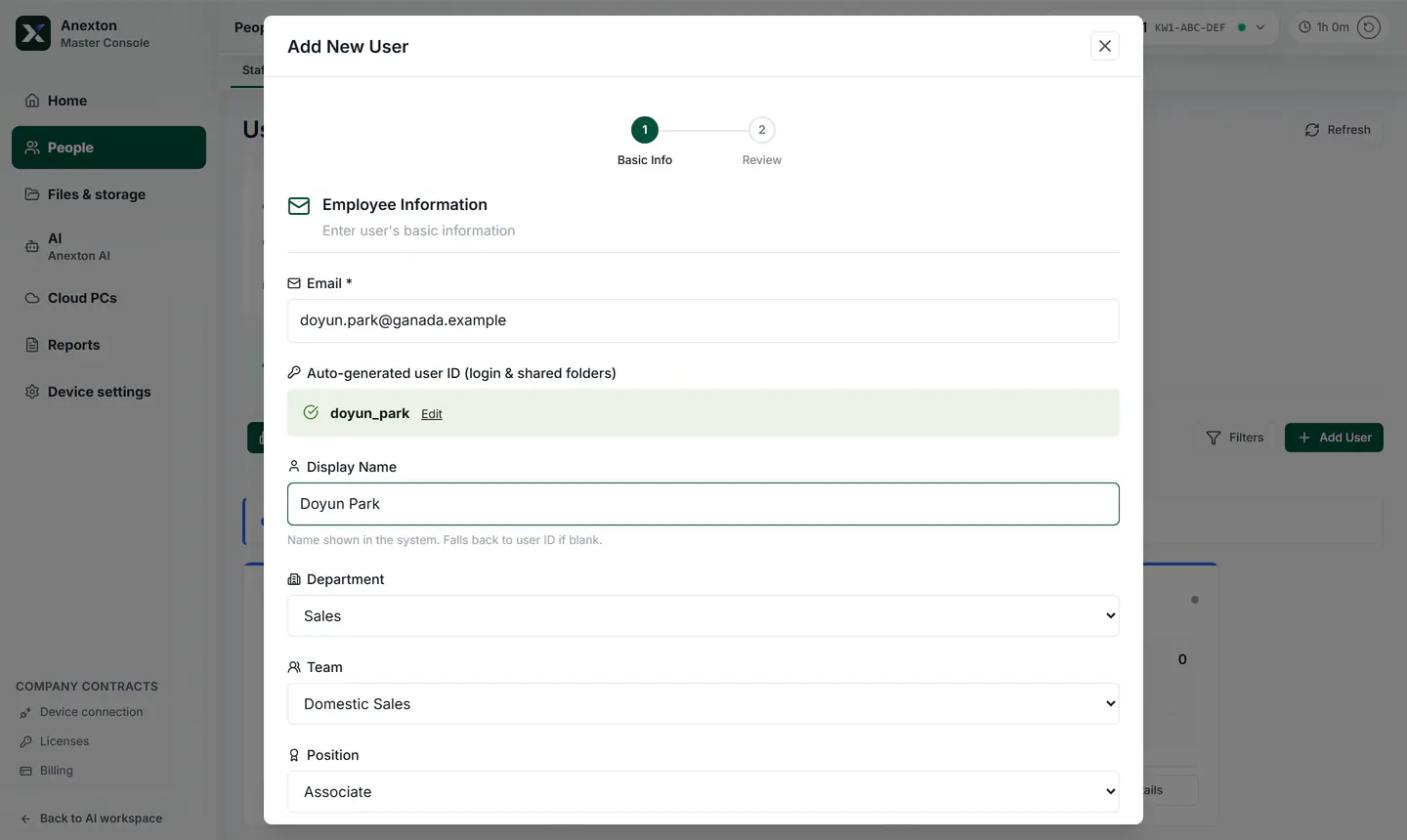Go back to AI workspace
Screen dimensions: 1407x840
click(92, 819)
